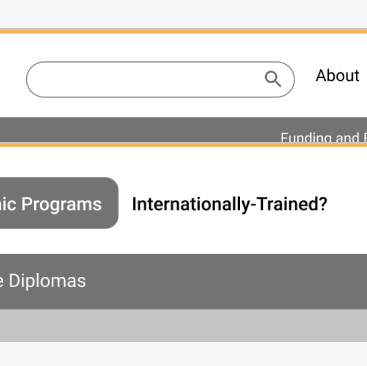Submit search using the magnifier icon
The image size is (367, 366).
[x=273, y=79]
